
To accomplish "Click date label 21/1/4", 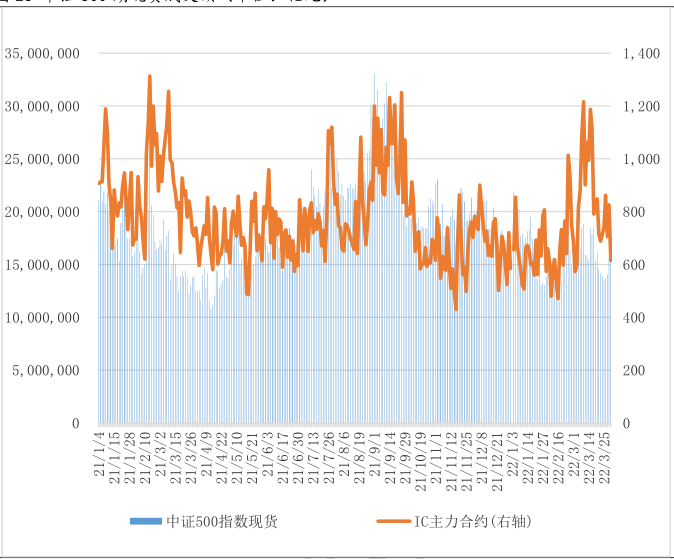I will click(x=99, y=454).
